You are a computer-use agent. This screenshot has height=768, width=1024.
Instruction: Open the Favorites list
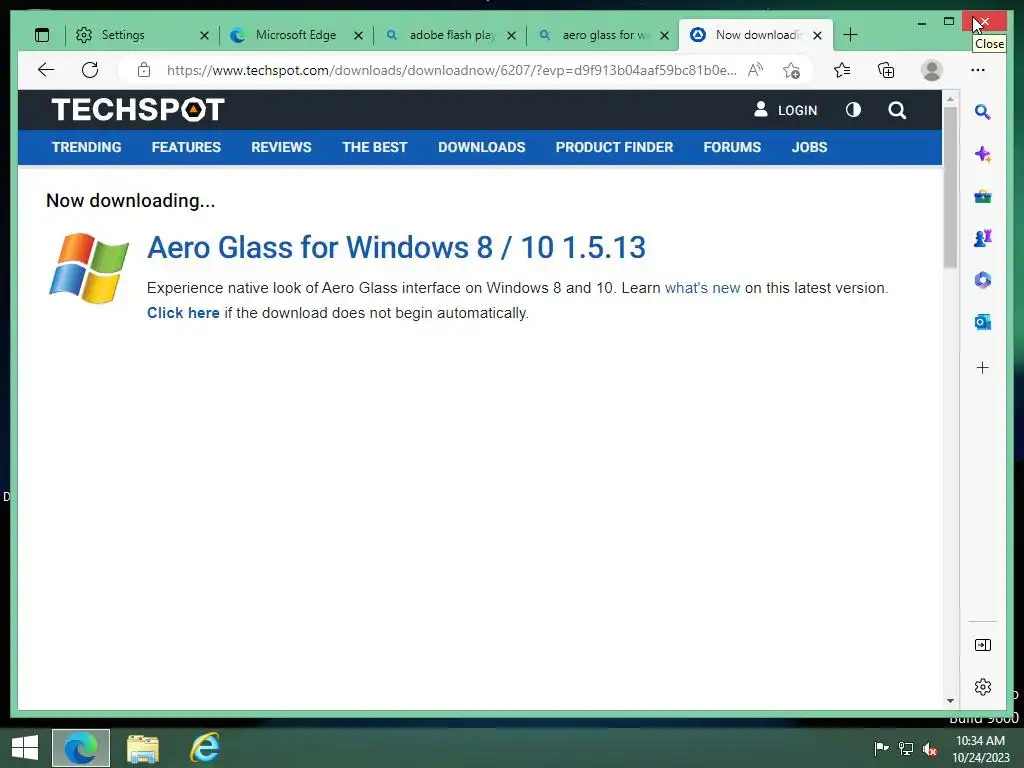(x=842, y=70)
